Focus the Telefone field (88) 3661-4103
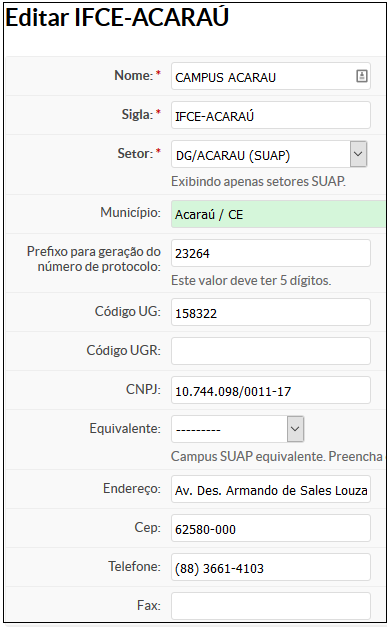The width and height of the screenshot is (387, 627). 271,567
